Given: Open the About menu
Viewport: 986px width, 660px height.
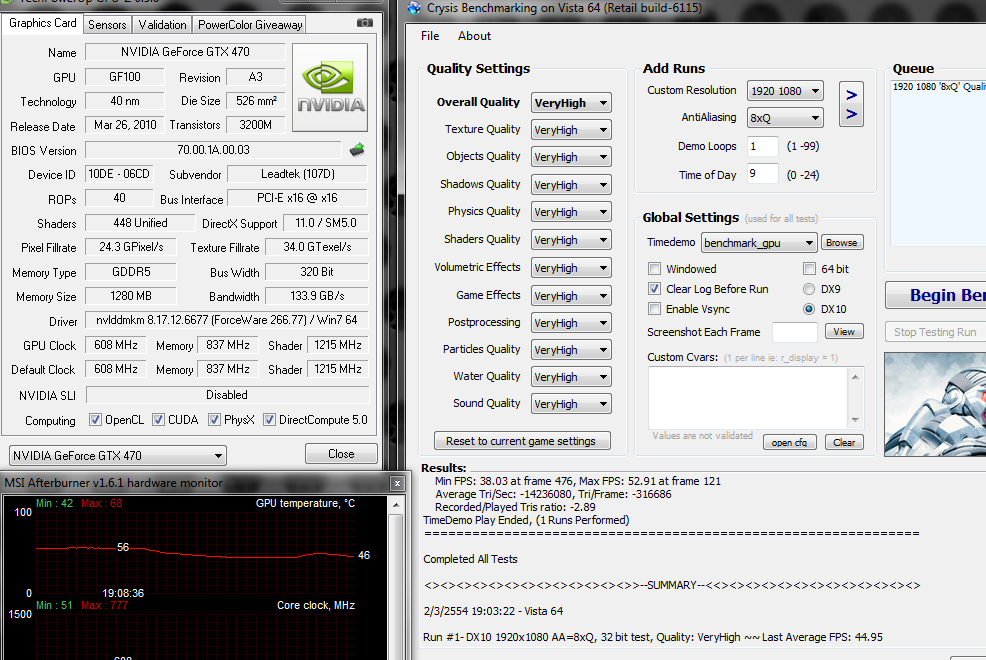Looking at the screenshot, I should [474, 36].
